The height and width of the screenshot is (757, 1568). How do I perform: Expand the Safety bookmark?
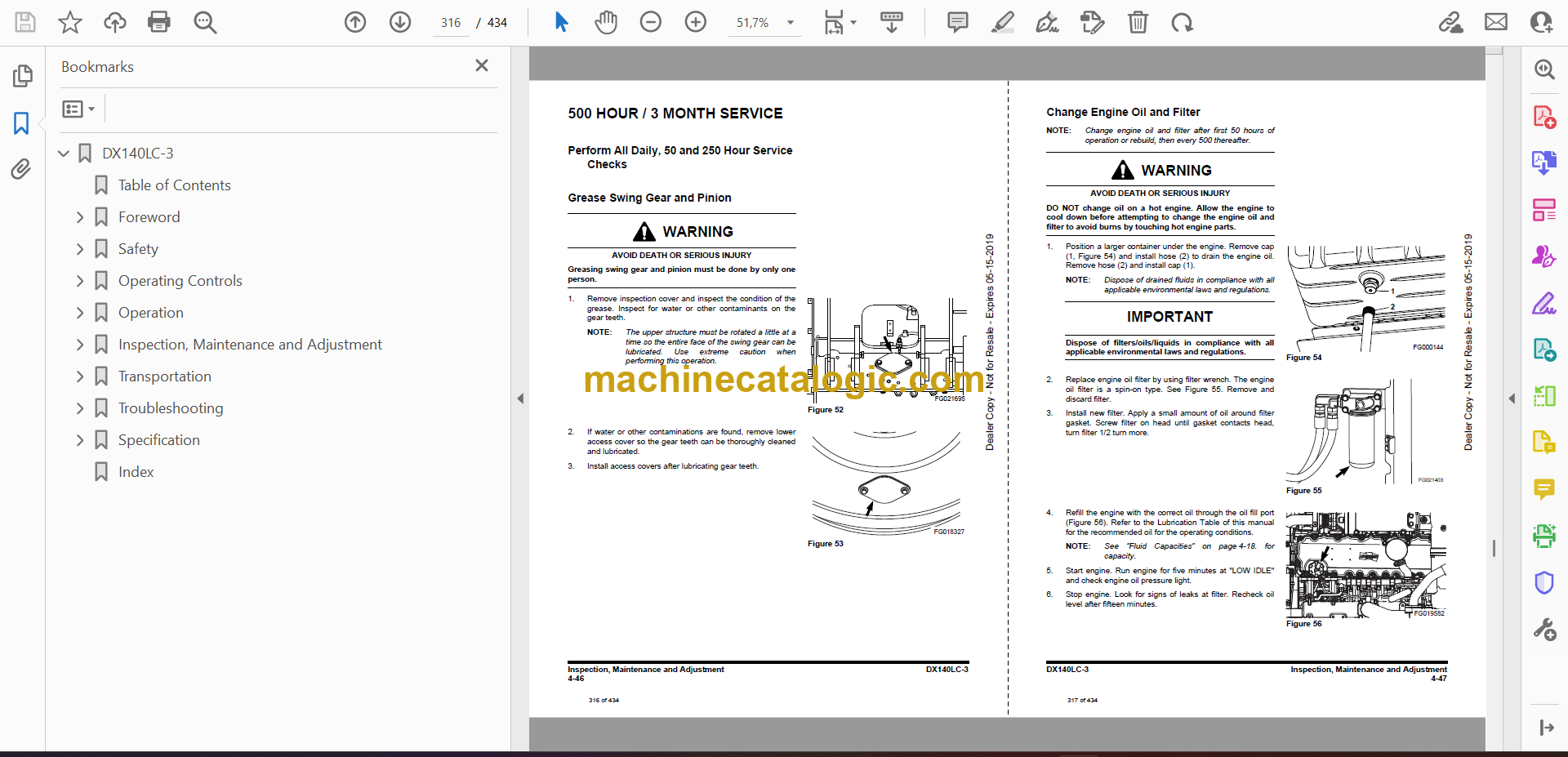(x=79, y=249)
